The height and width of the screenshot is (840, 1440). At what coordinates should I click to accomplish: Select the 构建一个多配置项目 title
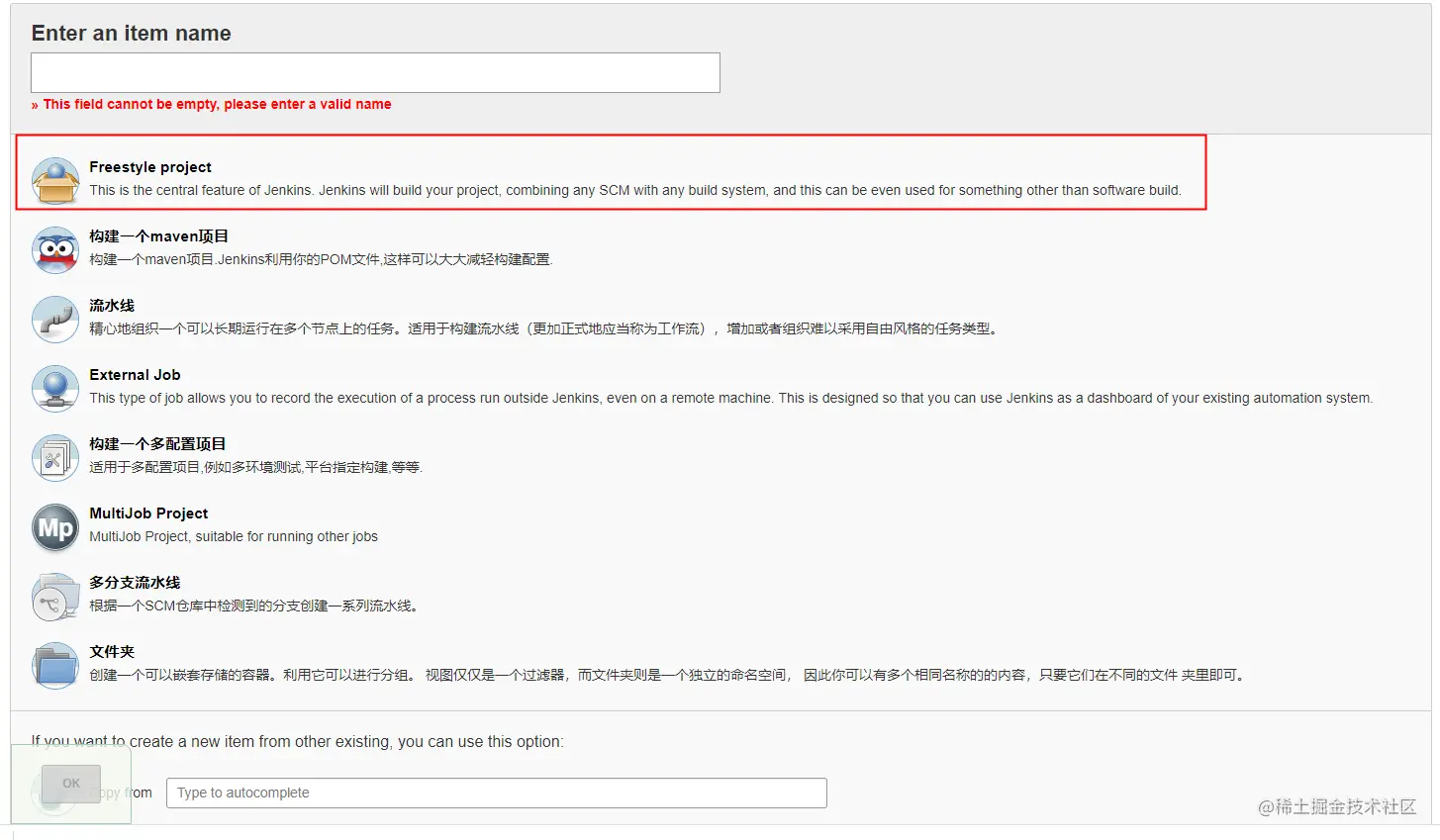pos(158,444)
